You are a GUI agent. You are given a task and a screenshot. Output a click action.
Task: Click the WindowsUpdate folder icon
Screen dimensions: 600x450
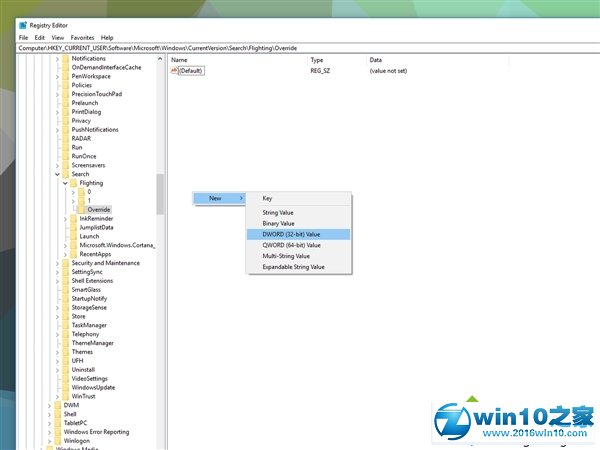click(65, 387)
